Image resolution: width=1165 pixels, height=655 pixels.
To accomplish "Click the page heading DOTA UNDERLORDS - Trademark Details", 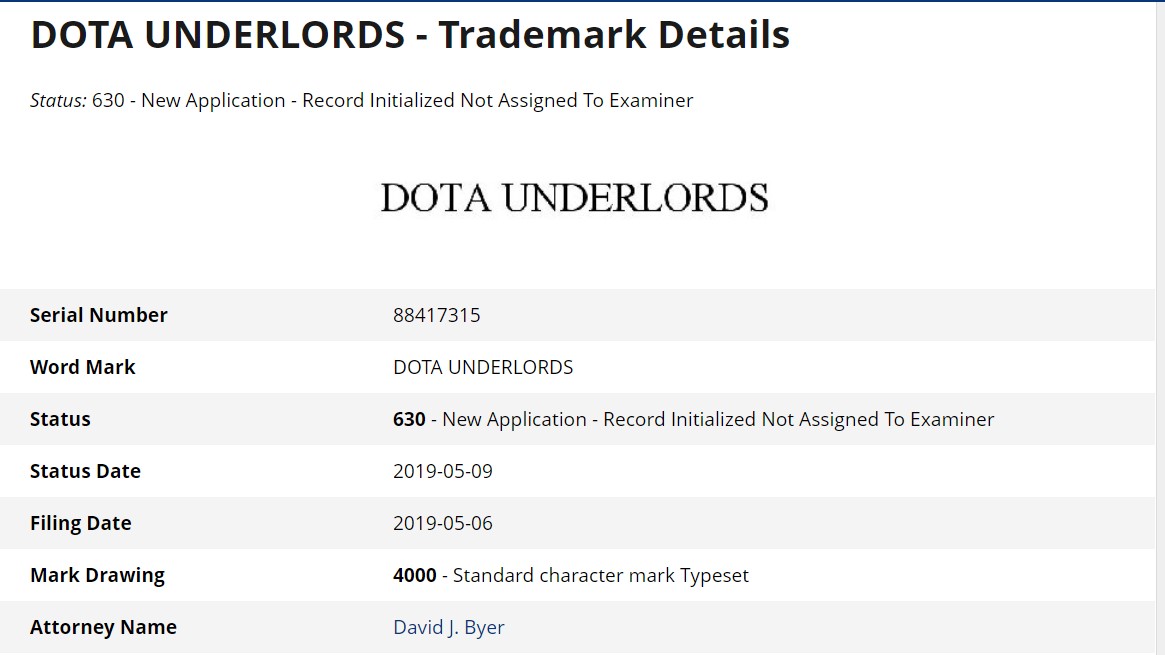I will pos(410,35).
